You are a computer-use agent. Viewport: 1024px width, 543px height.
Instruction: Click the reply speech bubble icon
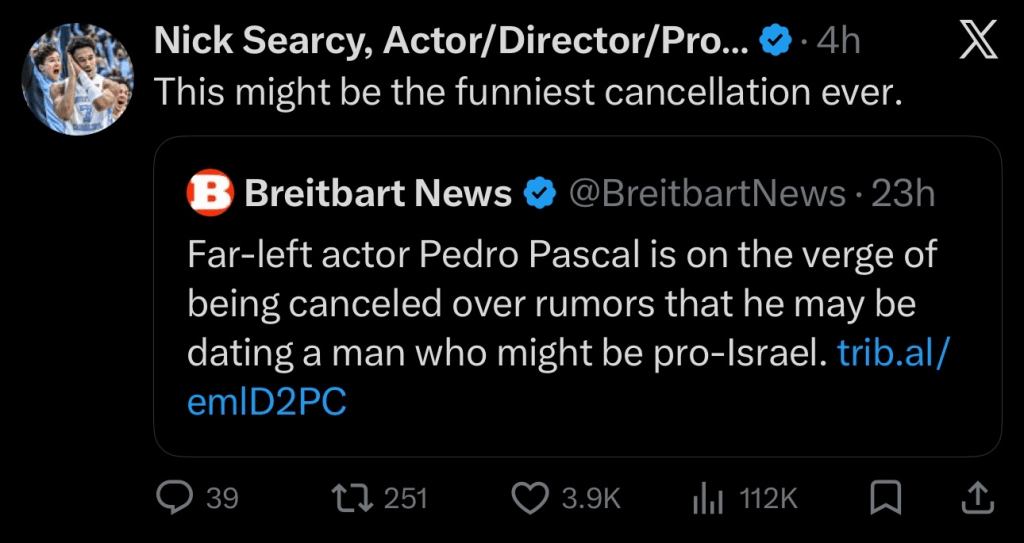coord(178,497)
